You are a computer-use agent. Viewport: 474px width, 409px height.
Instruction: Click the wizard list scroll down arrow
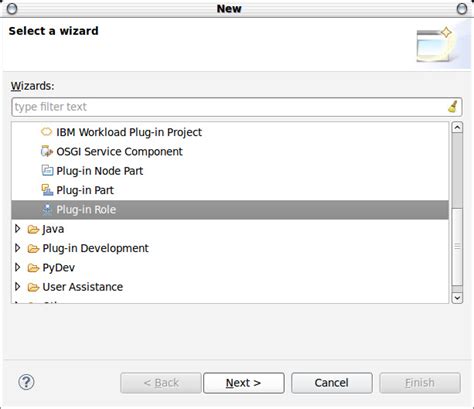coord(457,298)
